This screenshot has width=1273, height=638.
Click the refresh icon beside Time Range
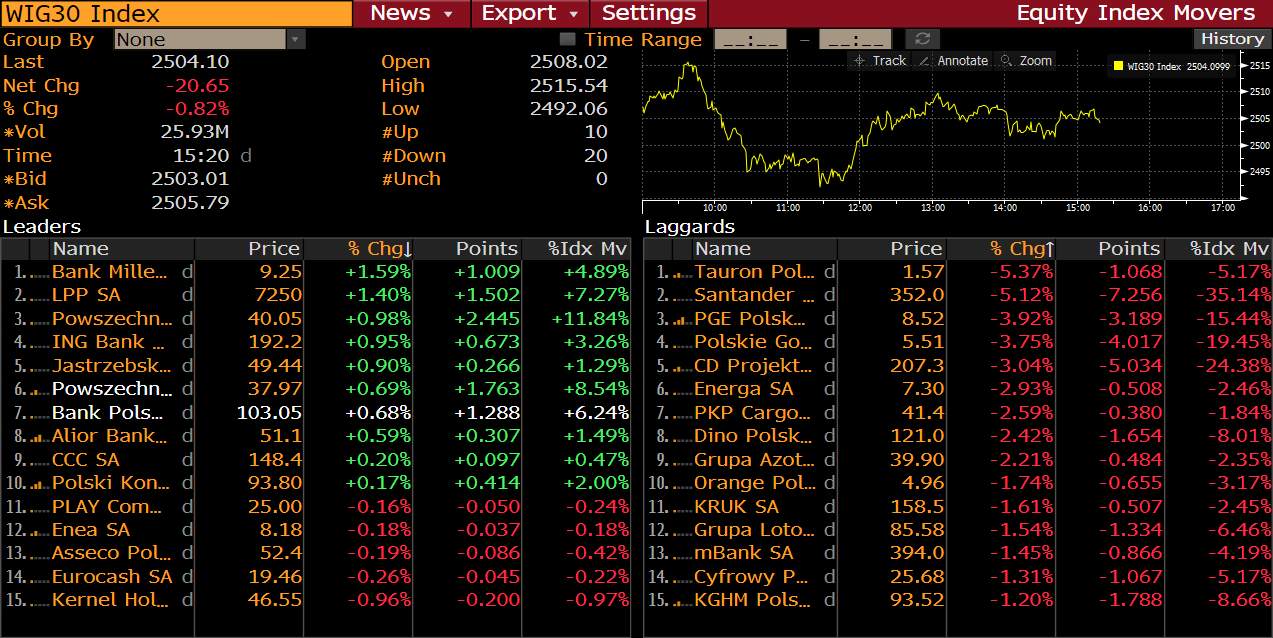(922, 39)
